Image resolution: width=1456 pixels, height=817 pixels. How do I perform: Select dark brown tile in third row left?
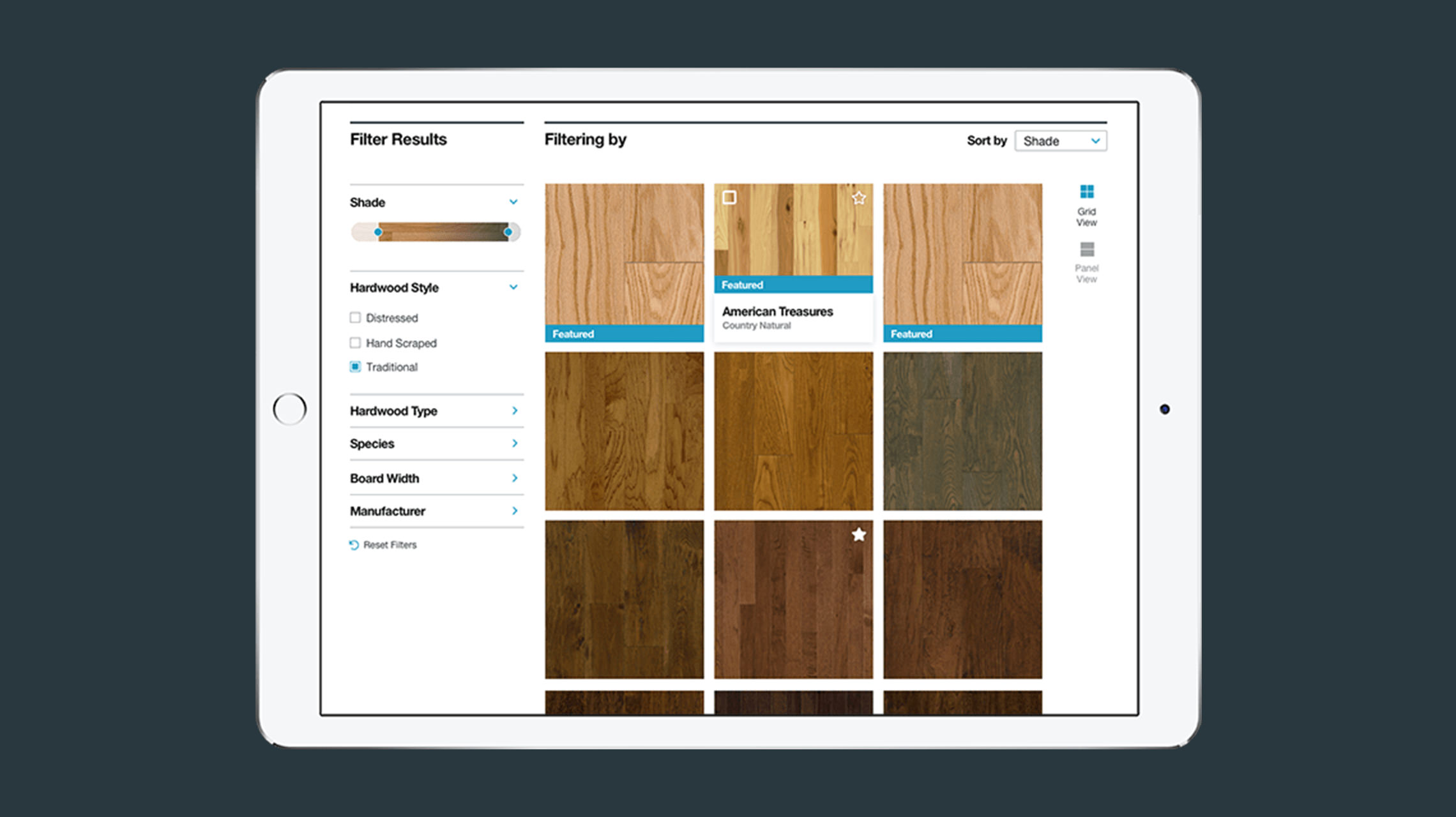[625, 599]
